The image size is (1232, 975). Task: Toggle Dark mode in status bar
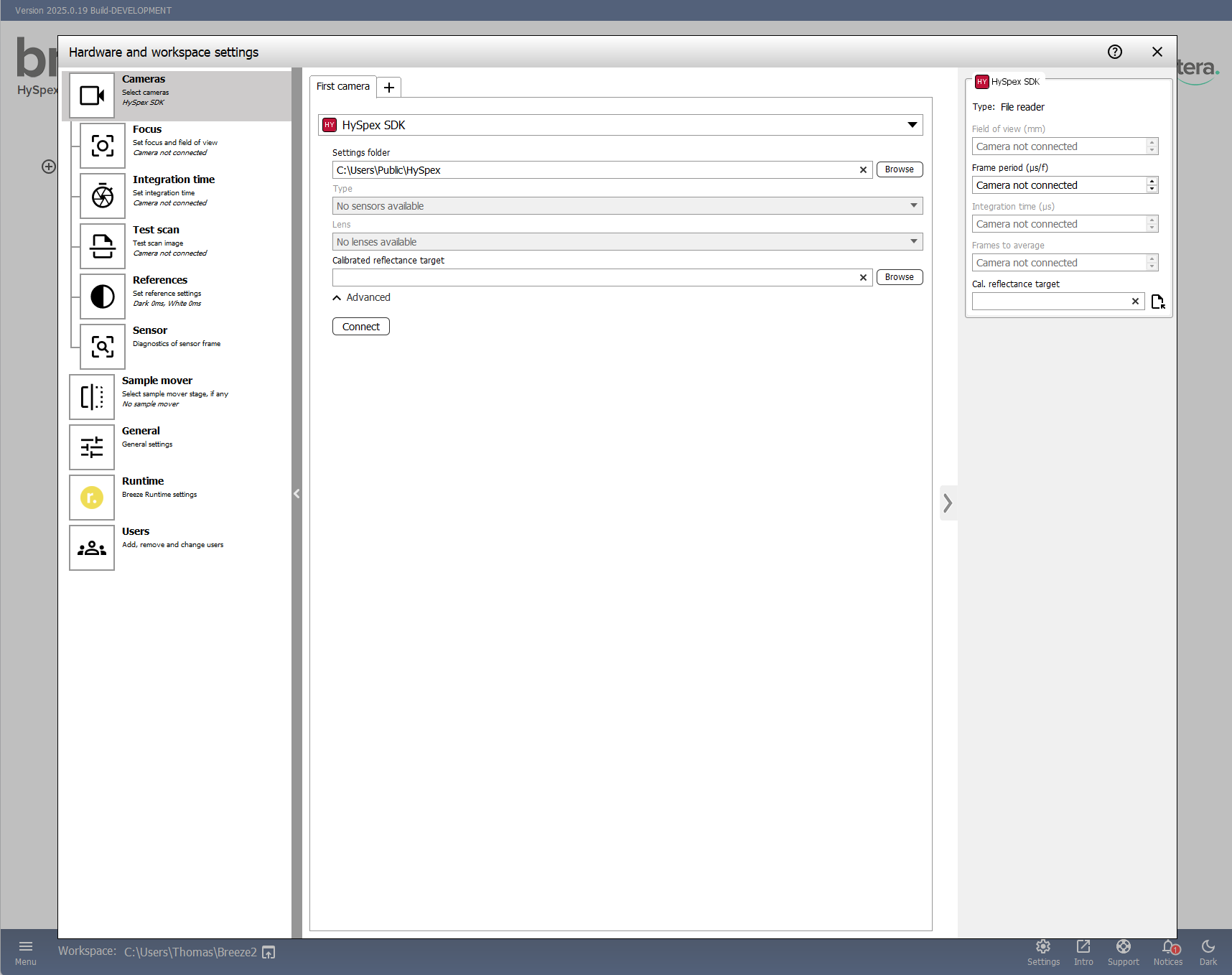pyautogui.click(x=1208, y=952)
